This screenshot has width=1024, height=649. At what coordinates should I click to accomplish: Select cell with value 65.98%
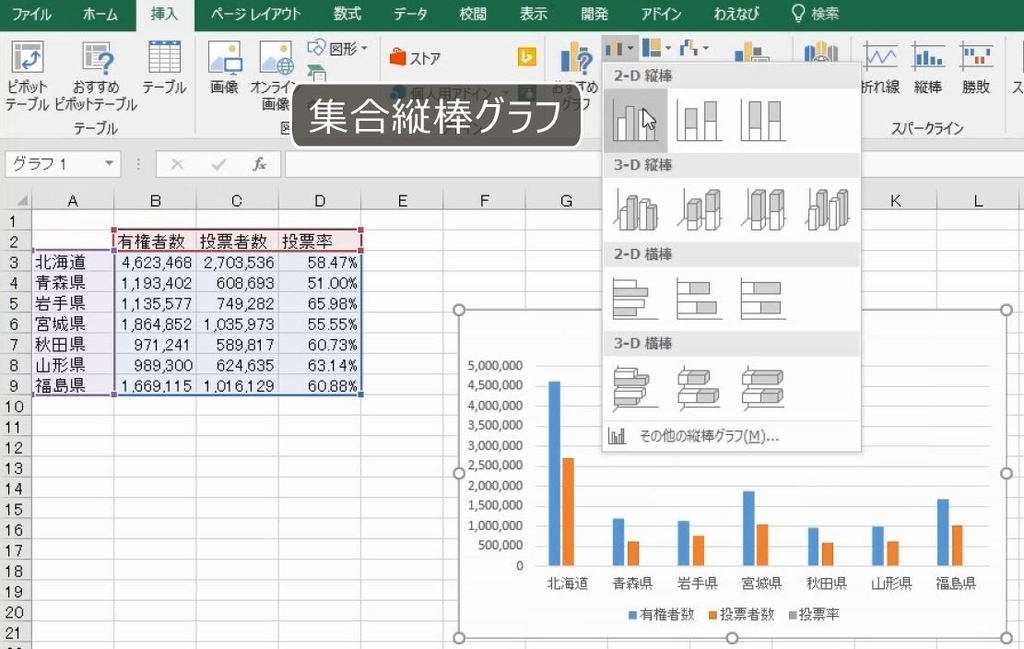(320, 304)
